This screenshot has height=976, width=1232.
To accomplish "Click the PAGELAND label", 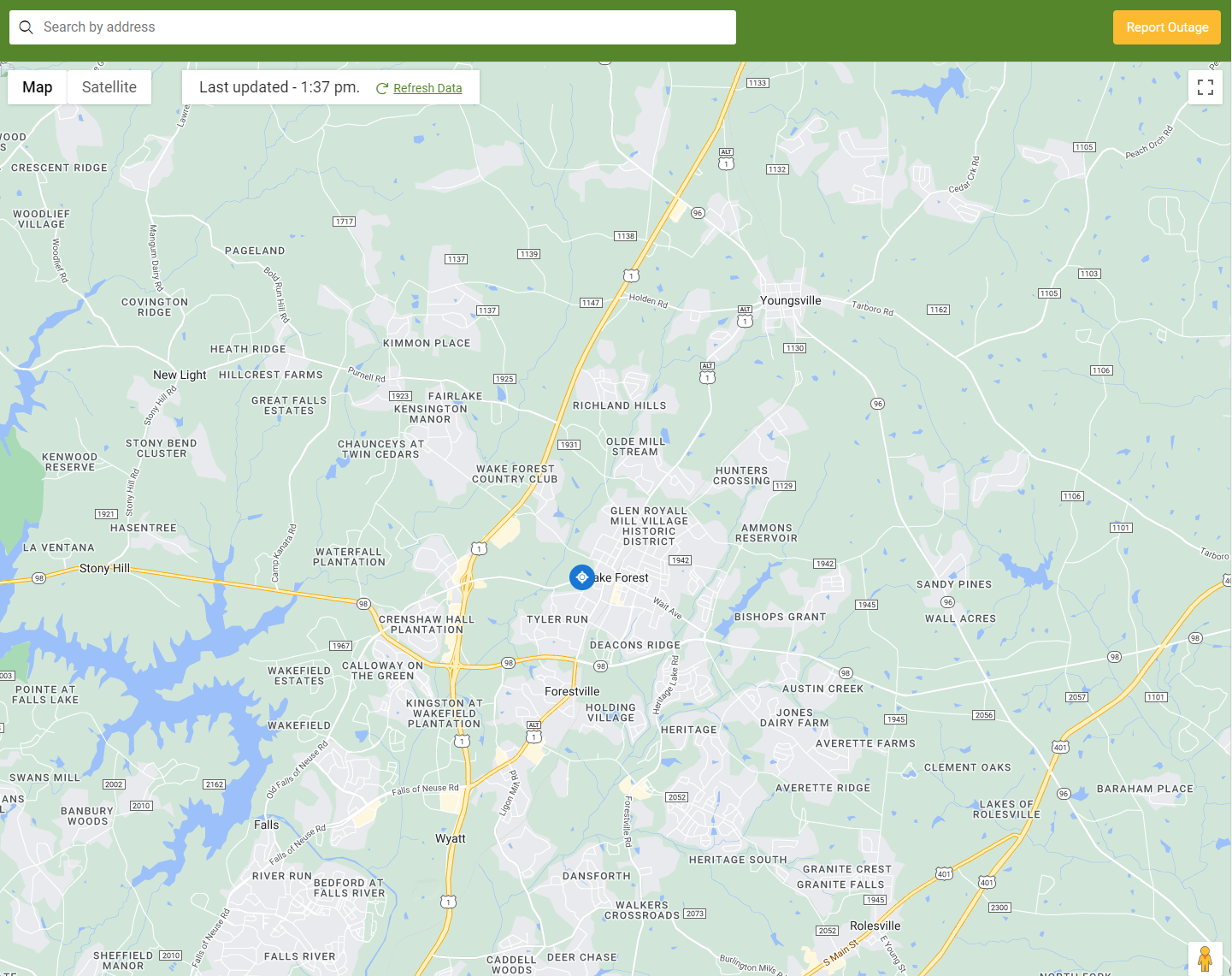I will (x=255, y=251).
